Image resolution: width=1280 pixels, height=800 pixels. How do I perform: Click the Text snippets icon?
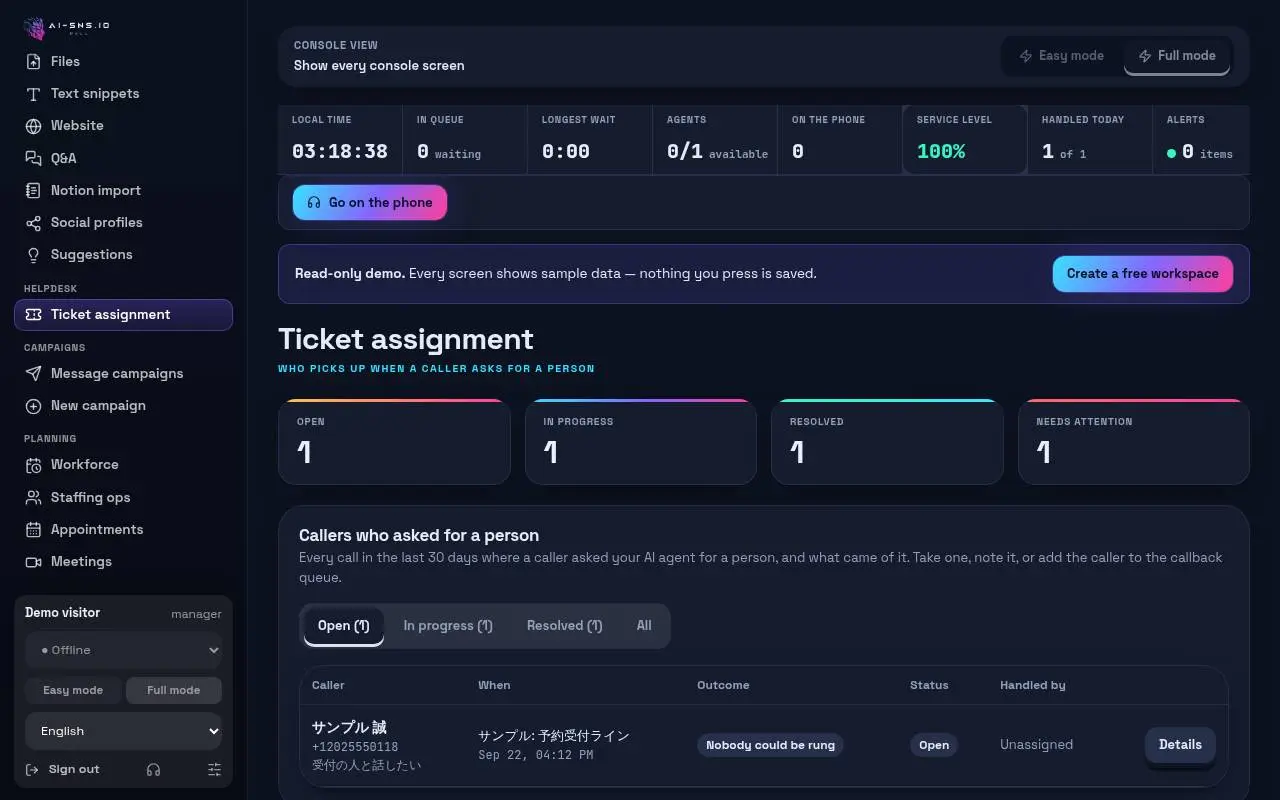coord(33,93)
